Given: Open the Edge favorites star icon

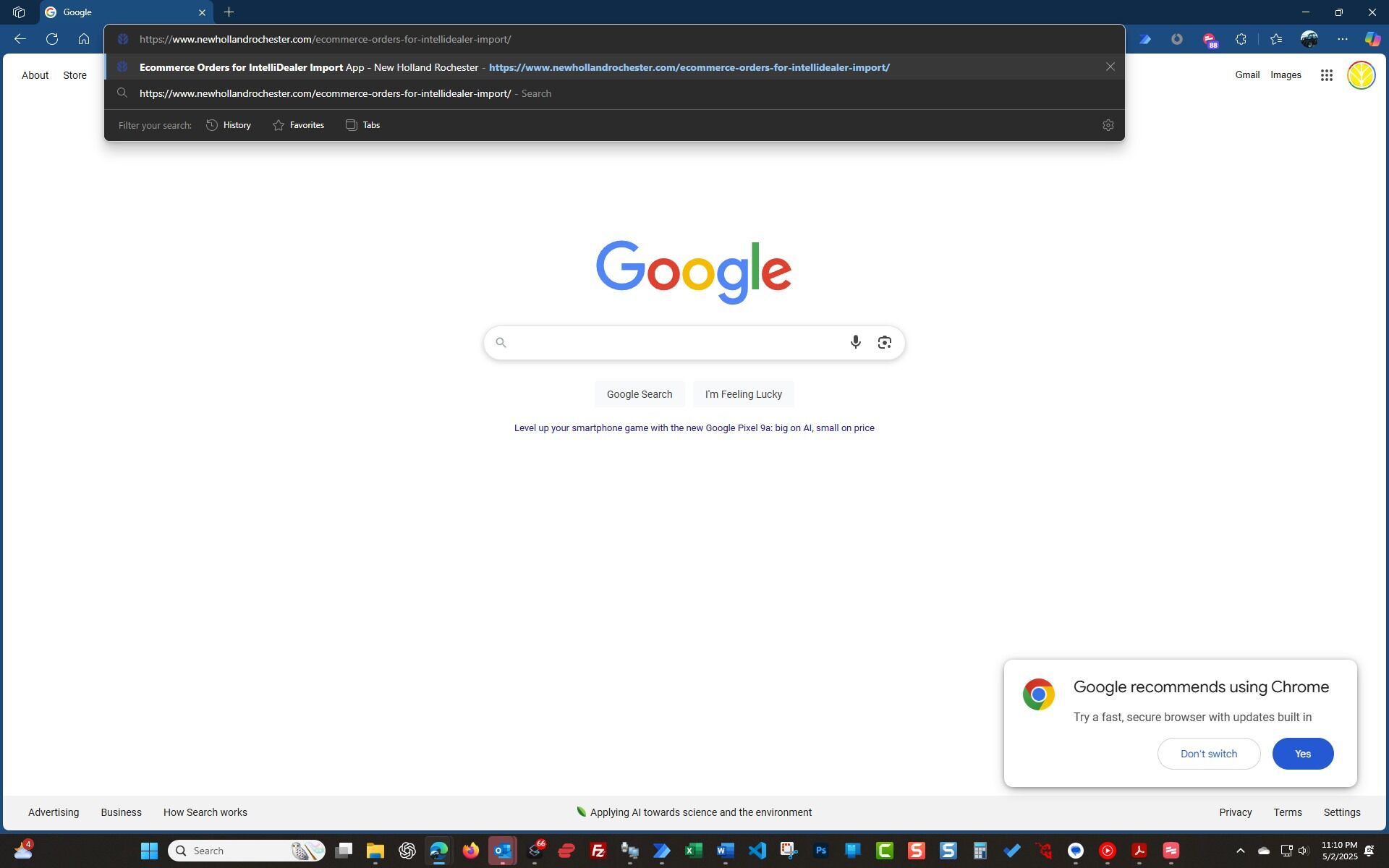Looking at the screenshot, I should [x=1275, y=39].
